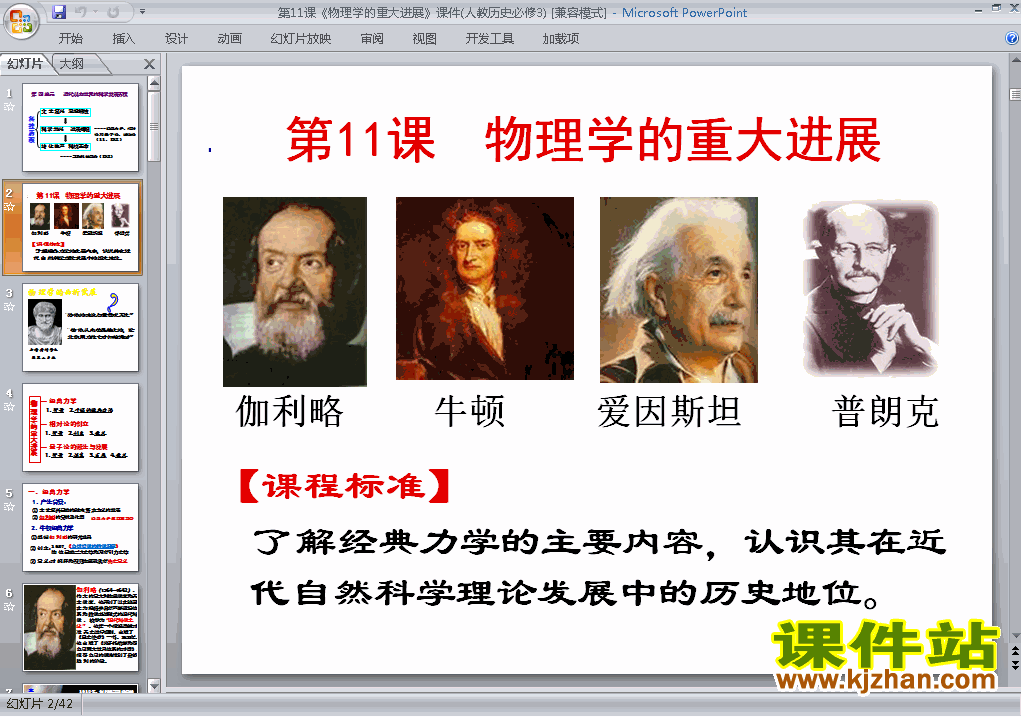Restore down the PowerPoint window
Viewport: 1021px width, 717px height.
[x=996, y=8]
